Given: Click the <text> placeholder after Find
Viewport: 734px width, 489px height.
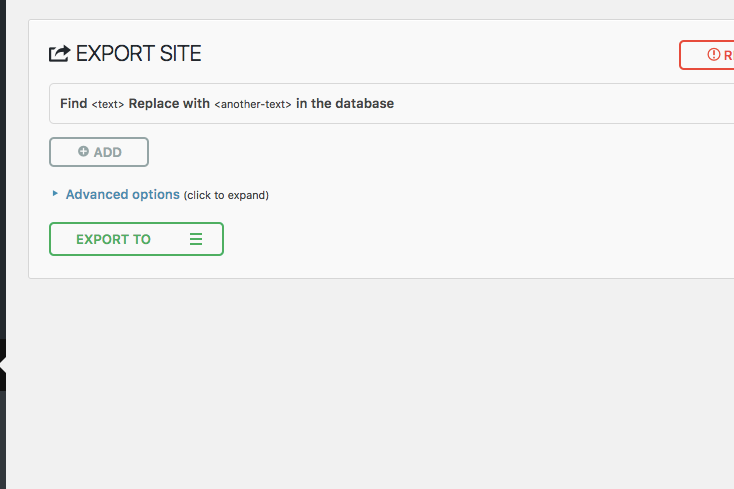Looking at the screenshot, I should tap(108, 104).
